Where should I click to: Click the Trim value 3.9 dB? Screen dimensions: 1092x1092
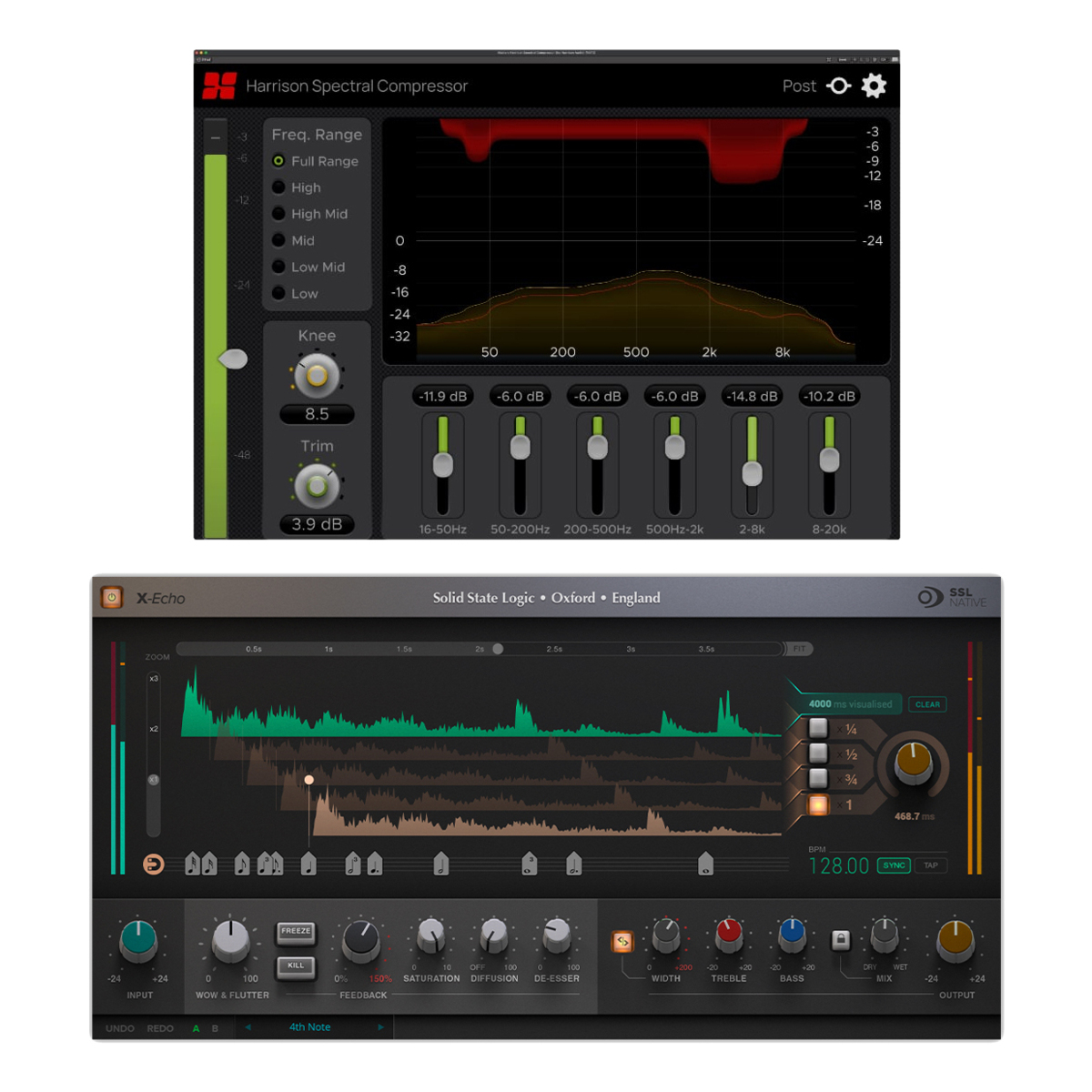[x=317, y=524]
